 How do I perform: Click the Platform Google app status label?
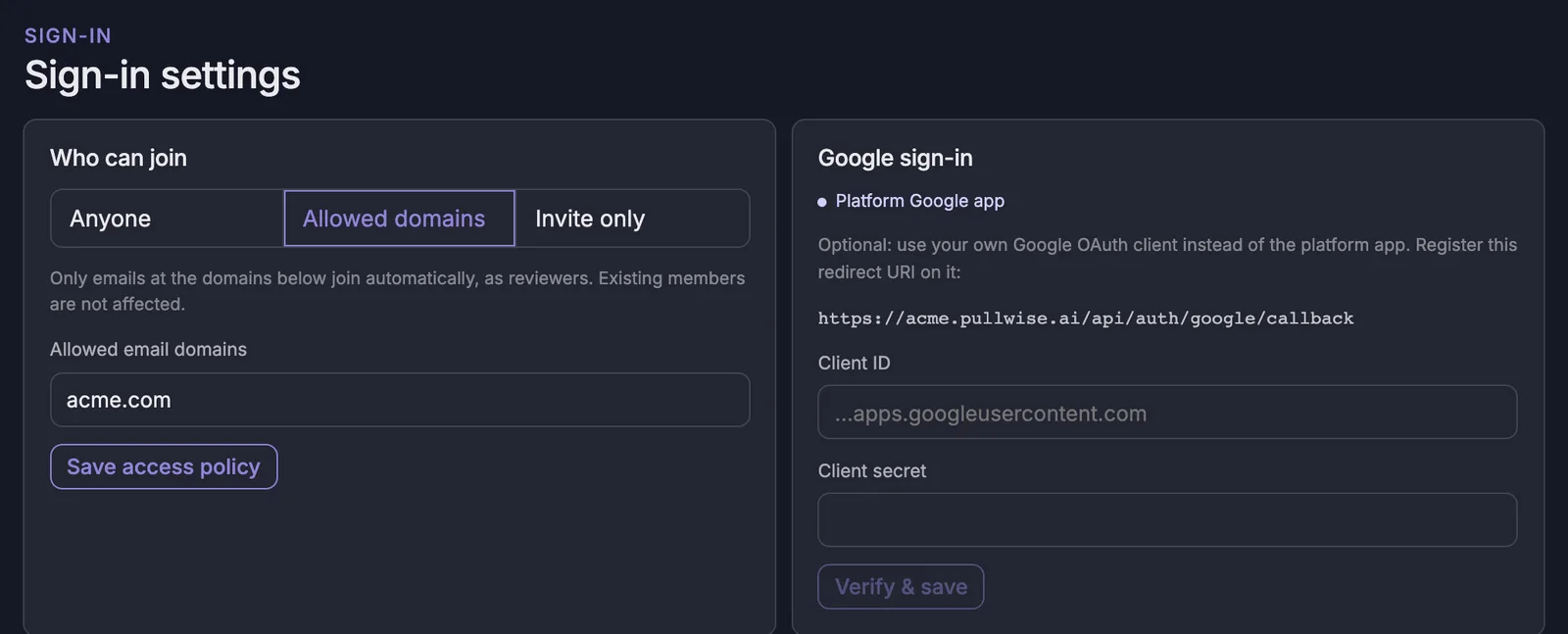pos(919,201)
